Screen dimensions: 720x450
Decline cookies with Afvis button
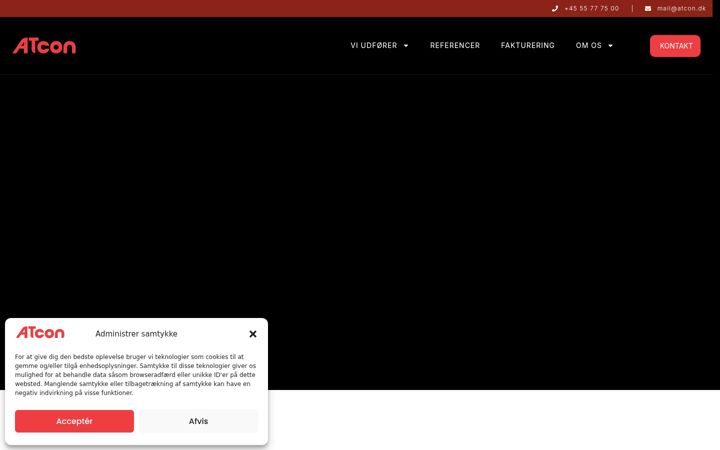pos(198,421)
